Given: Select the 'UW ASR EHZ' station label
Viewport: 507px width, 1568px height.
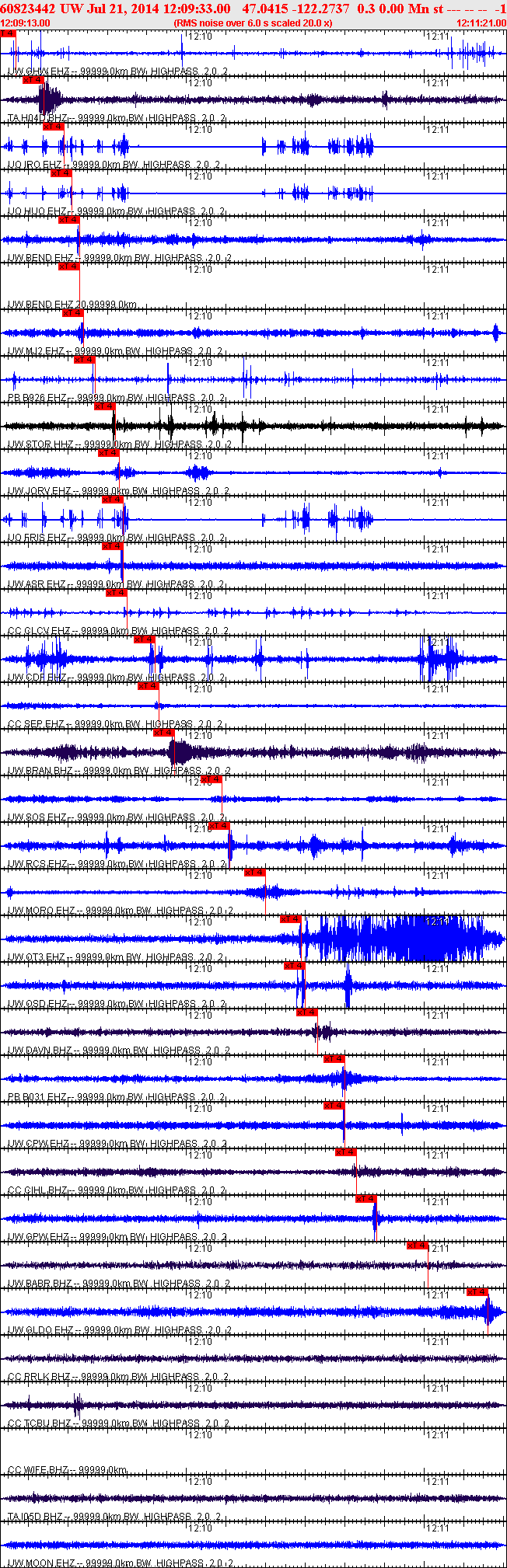Looking at the screenshot, I should click(x=117, y=584).
